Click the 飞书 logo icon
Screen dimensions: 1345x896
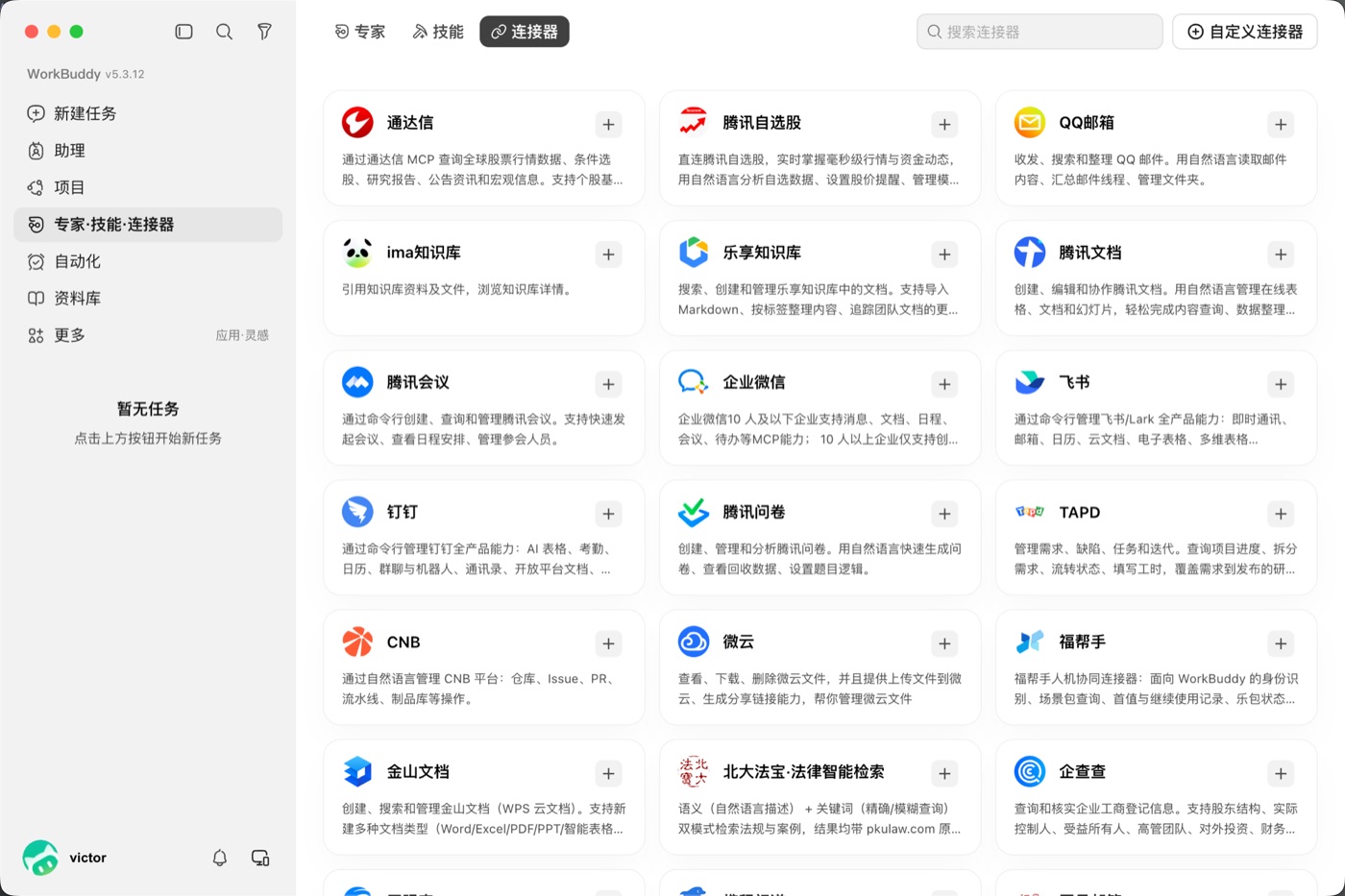coord(1030,381)
